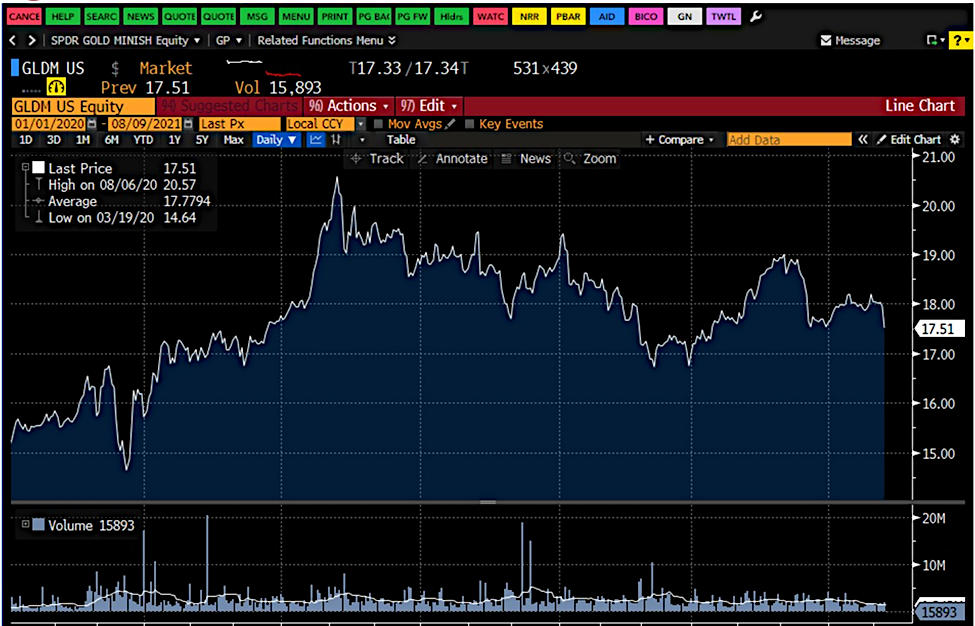Click the purple TWTL key button
The height and width of the screenshot is (626, 975).
coord(723,17)
